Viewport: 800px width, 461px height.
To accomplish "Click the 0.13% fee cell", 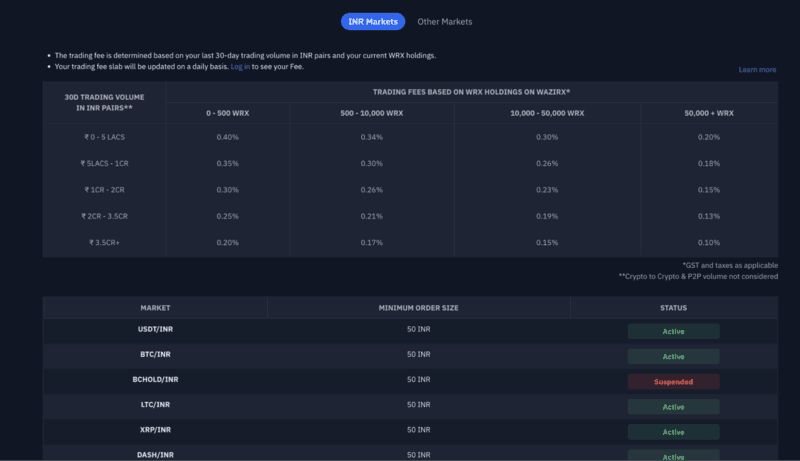I will coord(709,216).
